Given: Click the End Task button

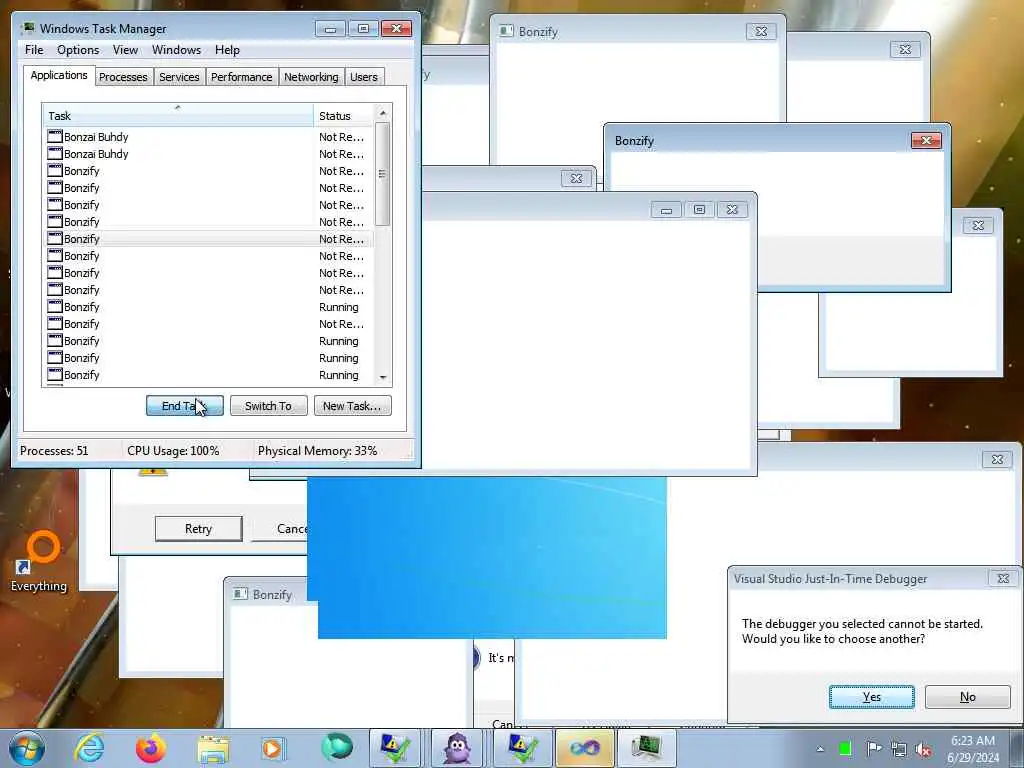Looking at the screenshot, I should pos(185,406).
